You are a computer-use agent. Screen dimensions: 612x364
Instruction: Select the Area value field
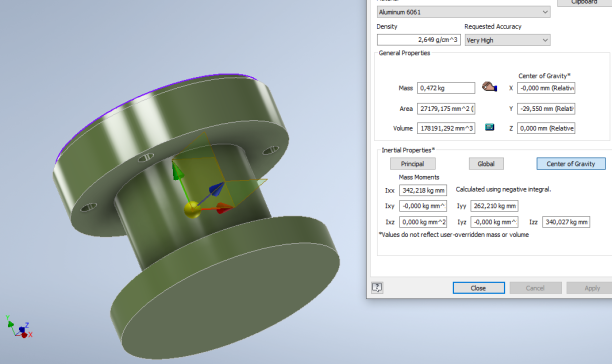(x=446, y=109)
